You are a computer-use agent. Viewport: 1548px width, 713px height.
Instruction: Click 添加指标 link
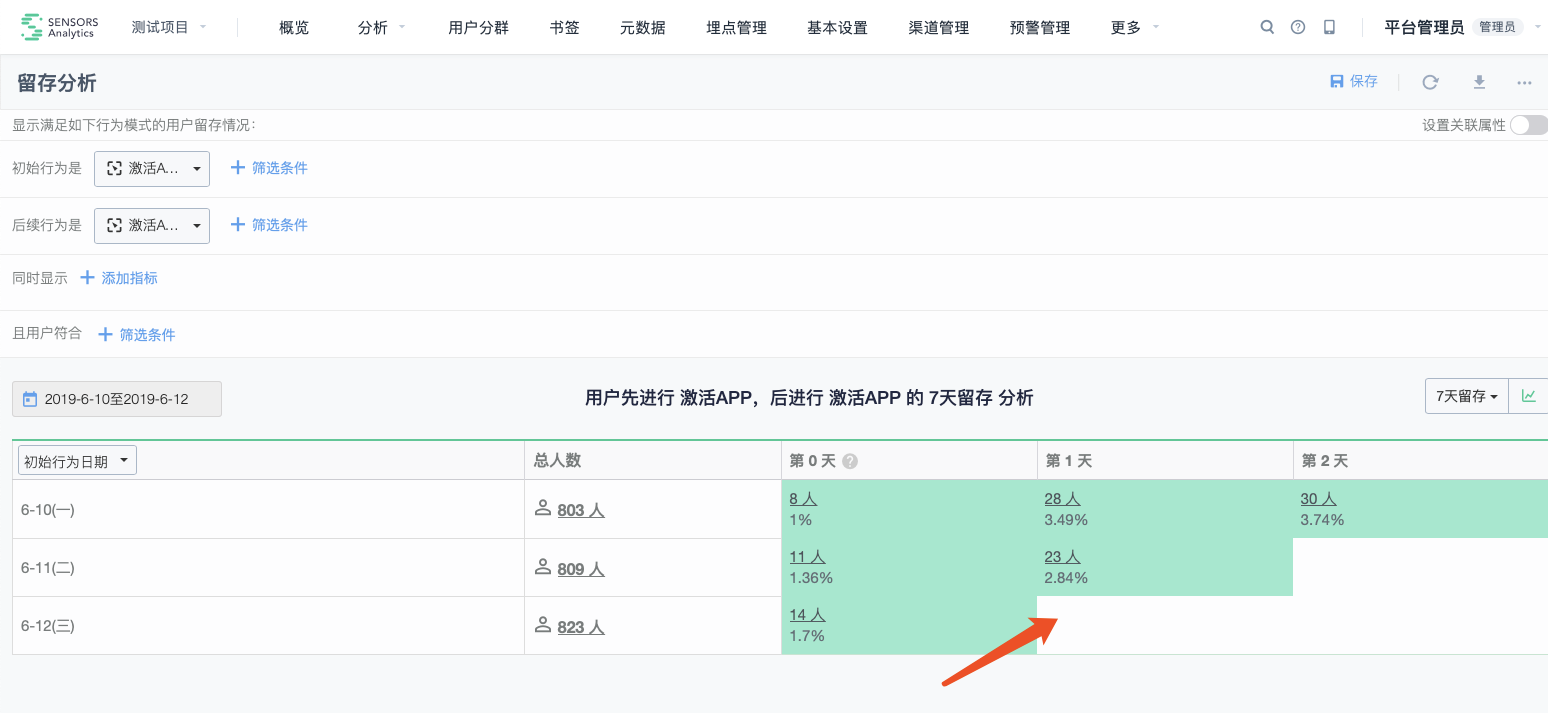pyautogui.click(x=130, y=278)
